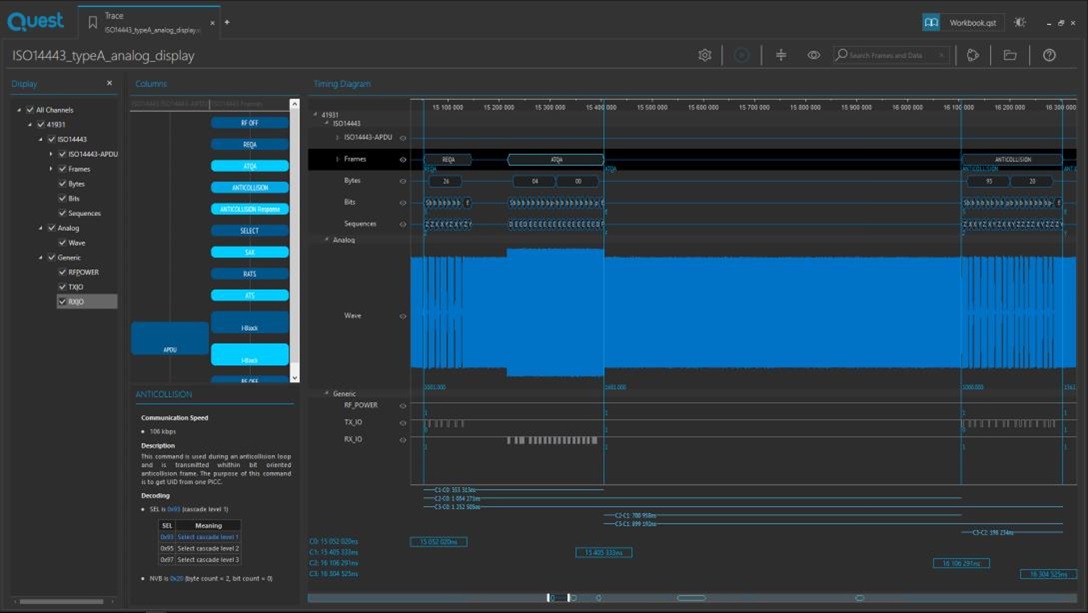Uncheck the Sequences channel checkbox

point(62,213)
